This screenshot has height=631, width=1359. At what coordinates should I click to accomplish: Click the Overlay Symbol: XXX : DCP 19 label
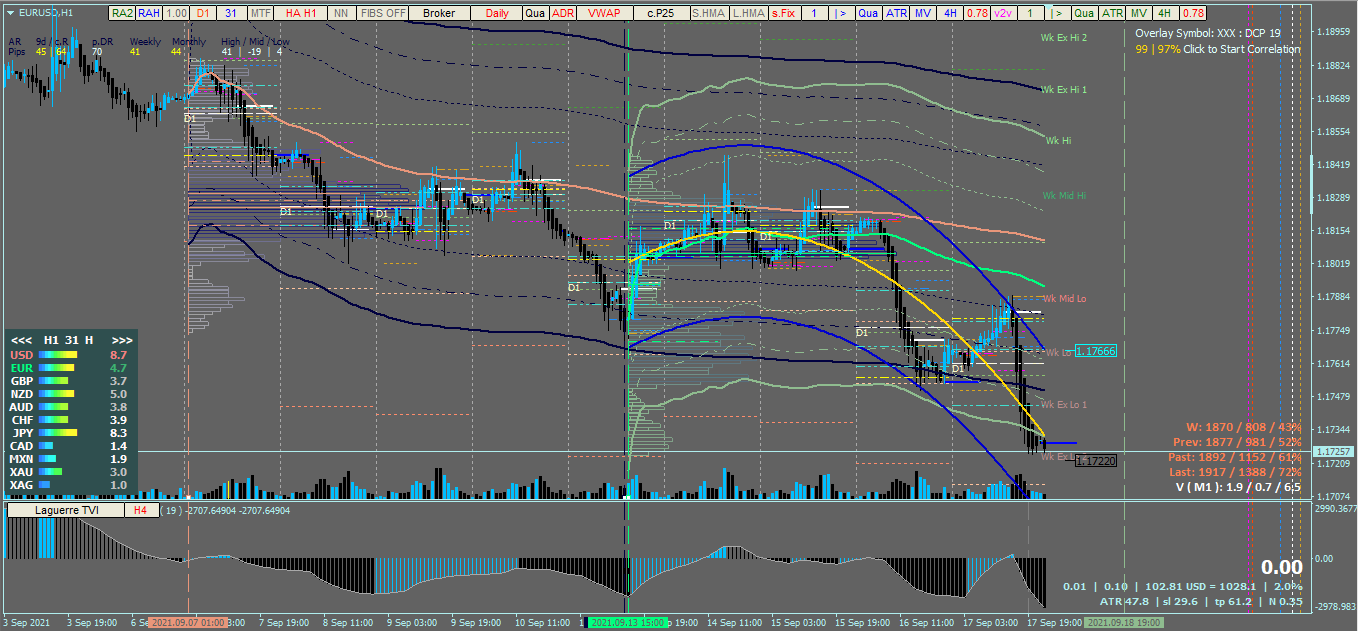1208,33
